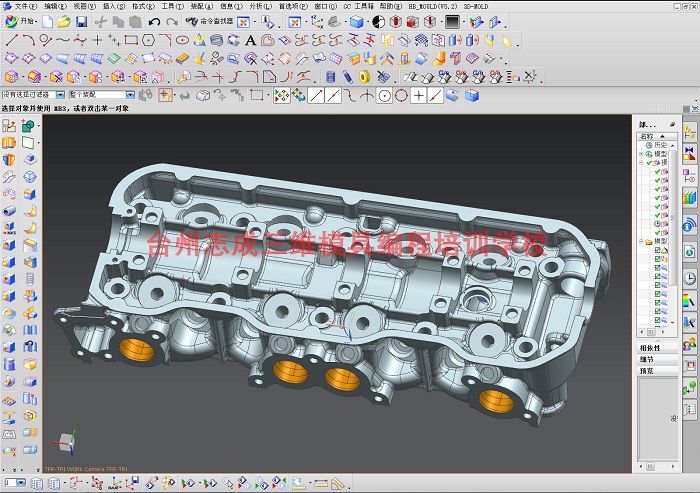This screenshot has height=493, width=700.
Task: Click the blue shaded cube rendering icon
Action: (356, 22)
